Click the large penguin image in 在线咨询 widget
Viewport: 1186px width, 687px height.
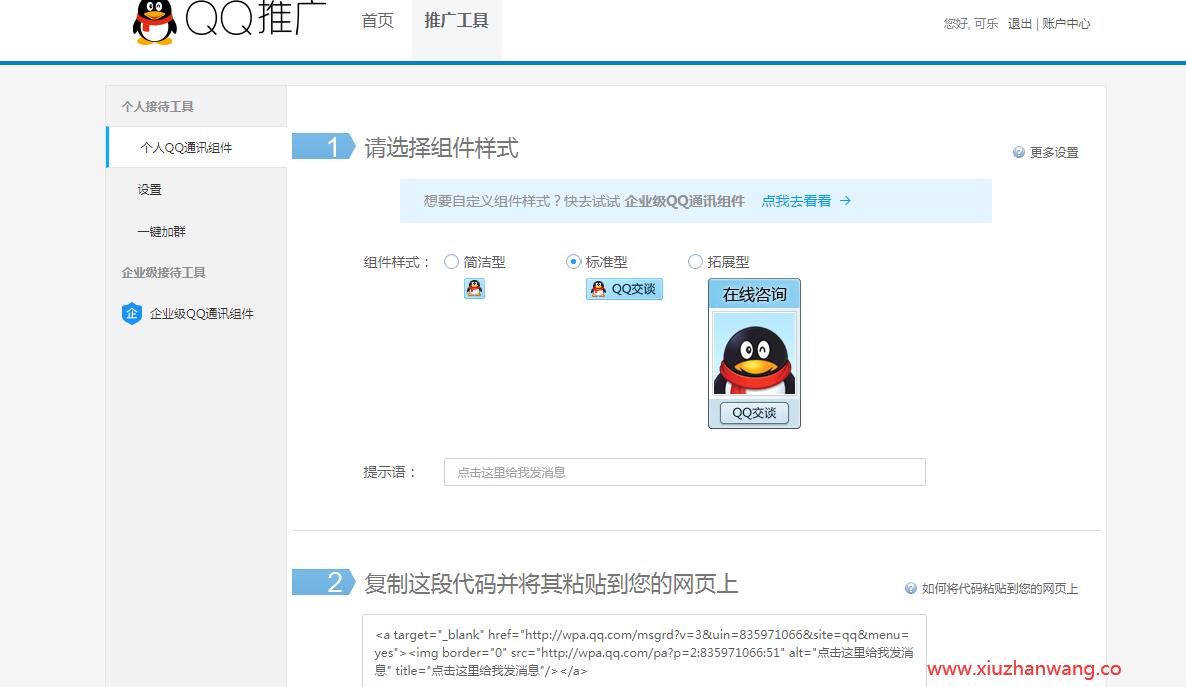tap(754, 353)
